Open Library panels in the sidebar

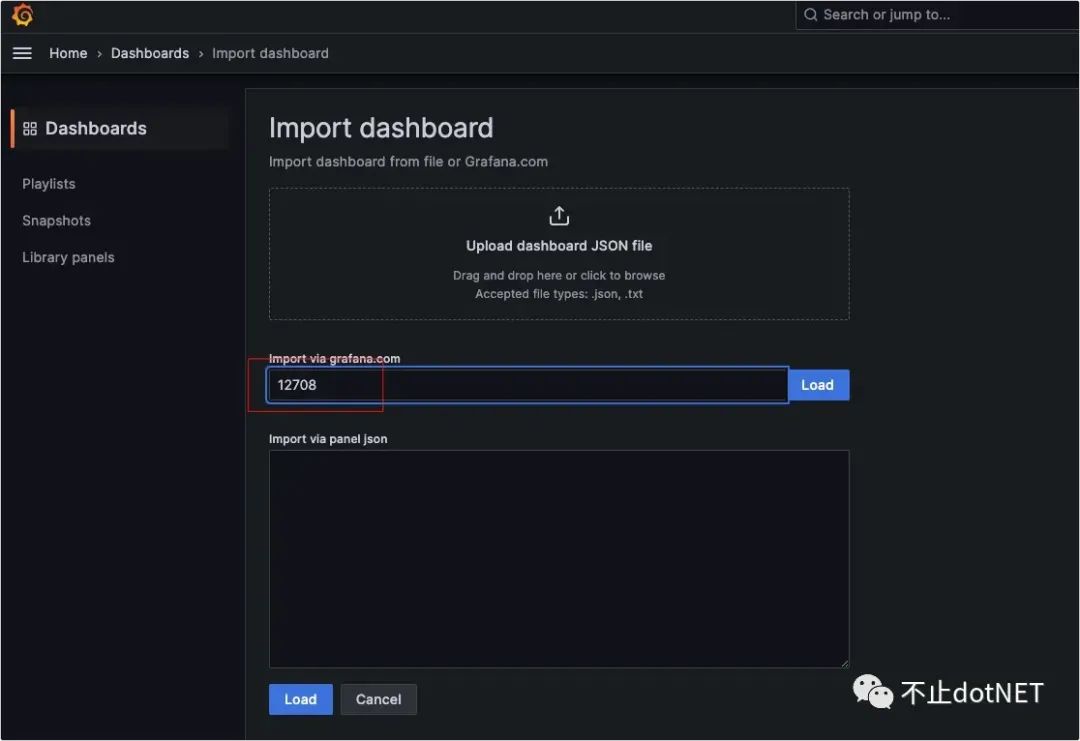tap(68, 258)
